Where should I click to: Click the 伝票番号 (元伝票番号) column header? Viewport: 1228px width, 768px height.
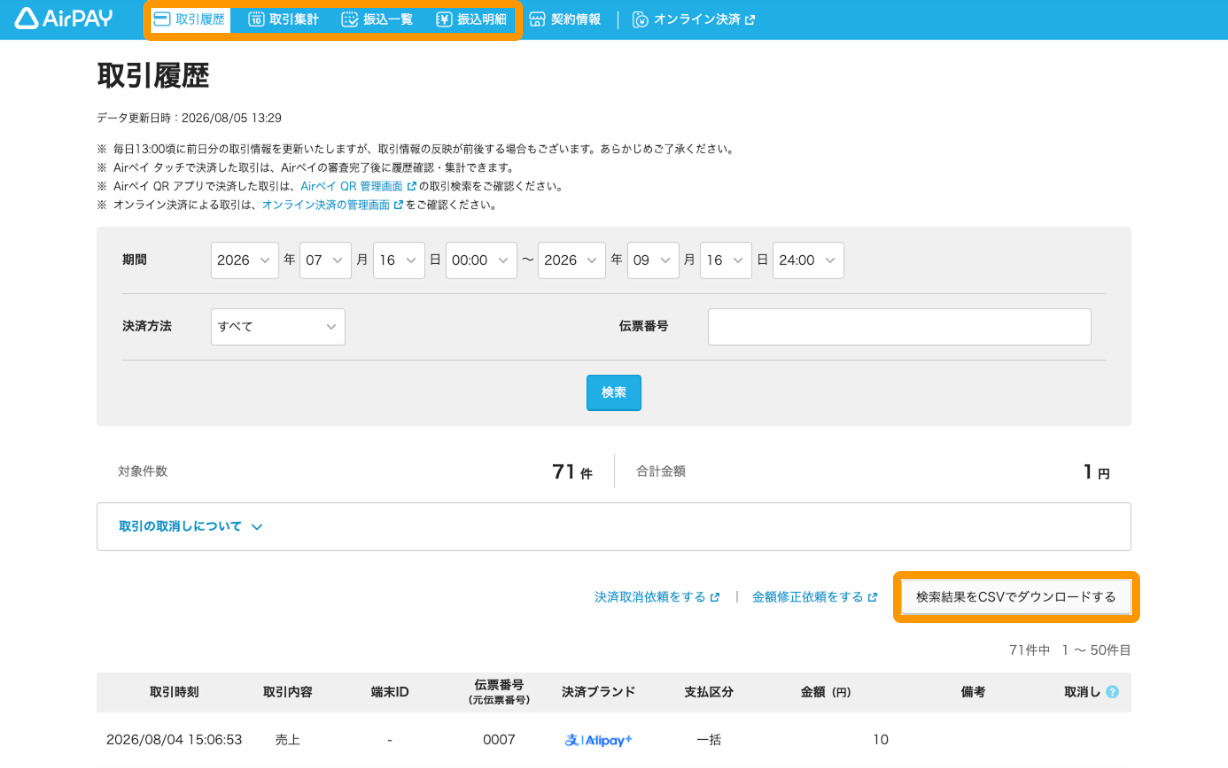coord(499,692)
